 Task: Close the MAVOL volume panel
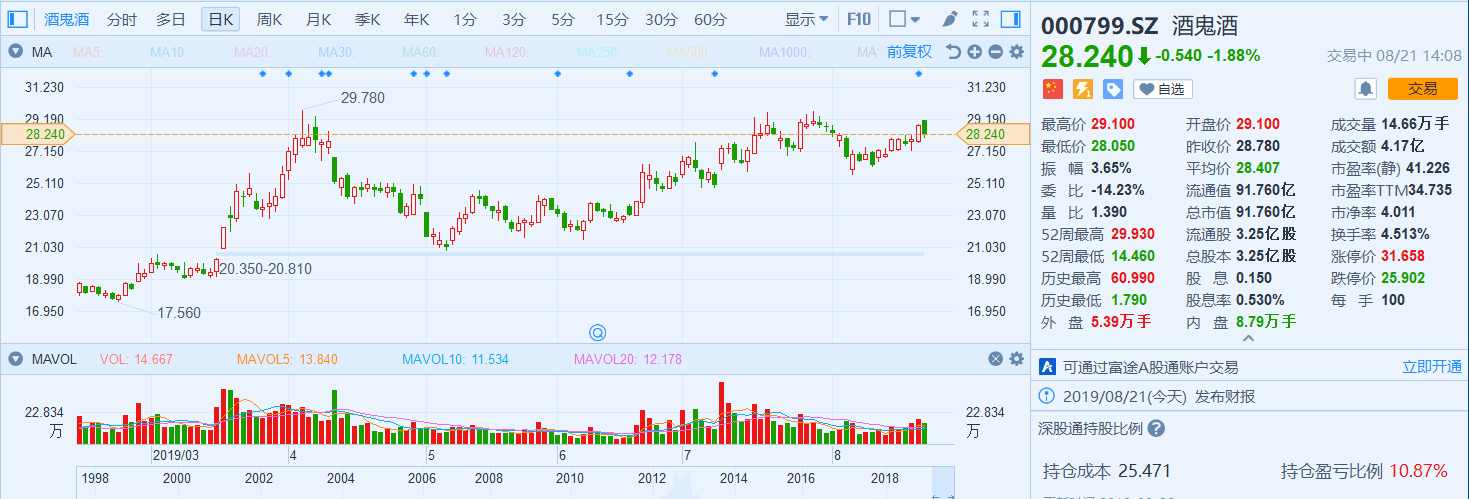pyautogui.click(x=996, y=359)
